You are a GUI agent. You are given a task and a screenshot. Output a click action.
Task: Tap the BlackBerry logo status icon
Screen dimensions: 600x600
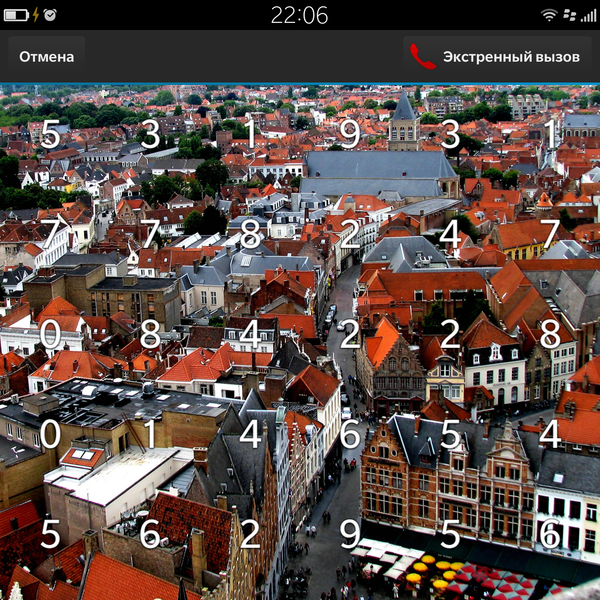[567, 15]
